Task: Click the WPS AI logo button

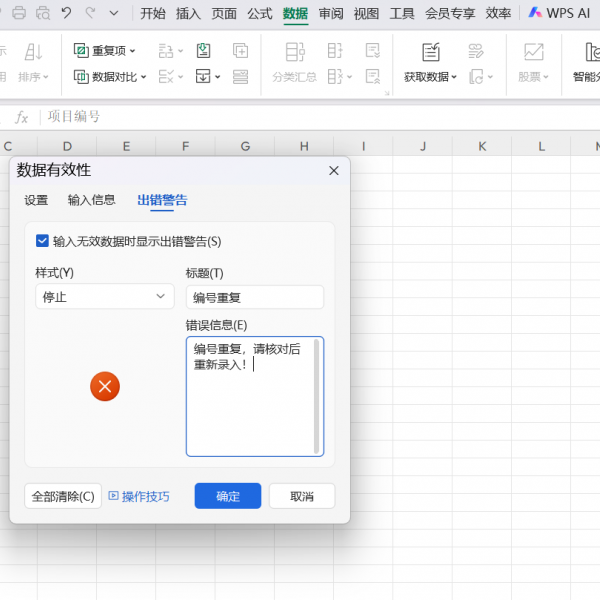Action: (560, 13)
